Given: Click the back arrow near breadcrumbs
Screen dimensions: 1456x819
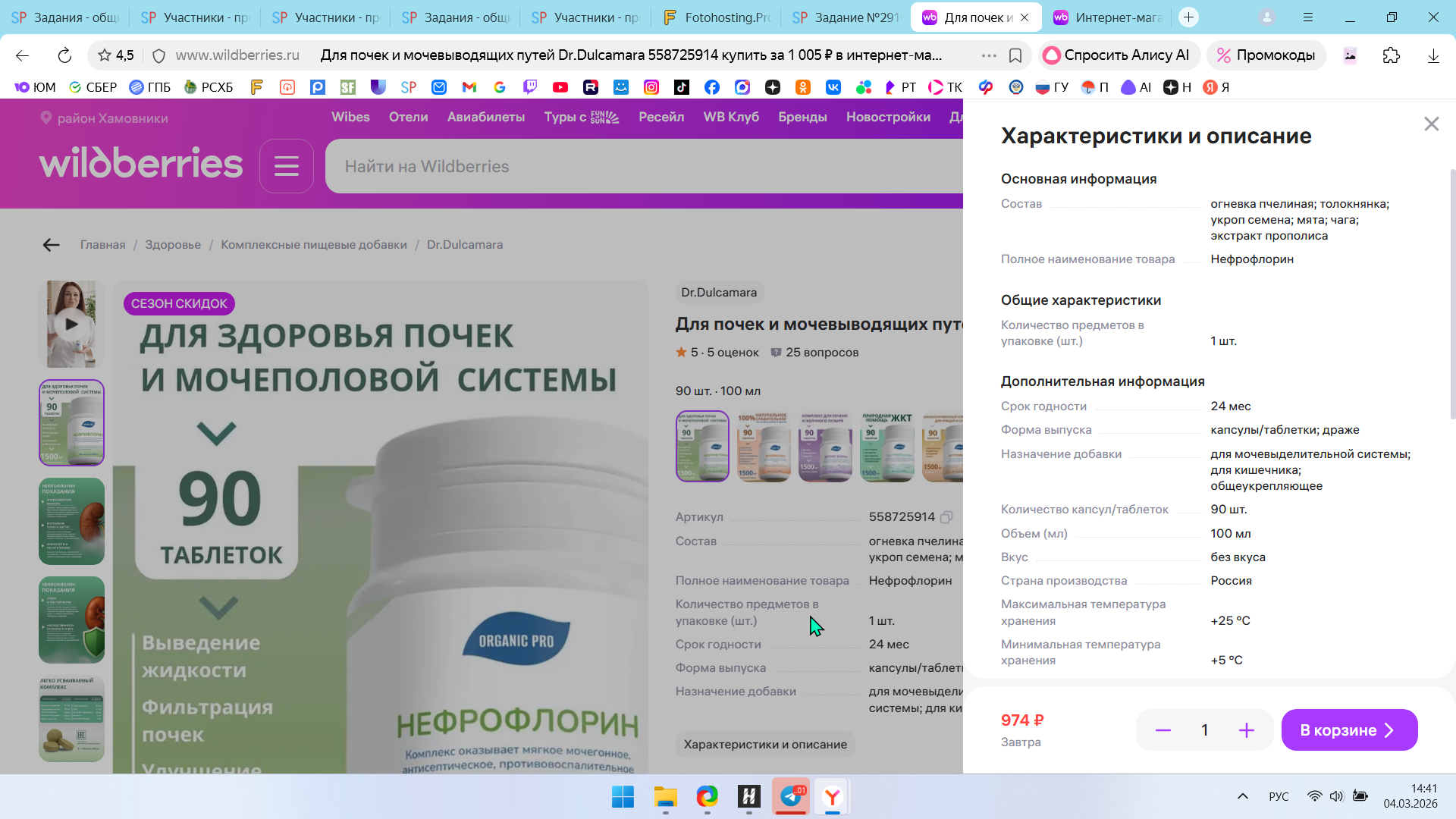Looking at the screenshot, I should (x=51, y=245).
